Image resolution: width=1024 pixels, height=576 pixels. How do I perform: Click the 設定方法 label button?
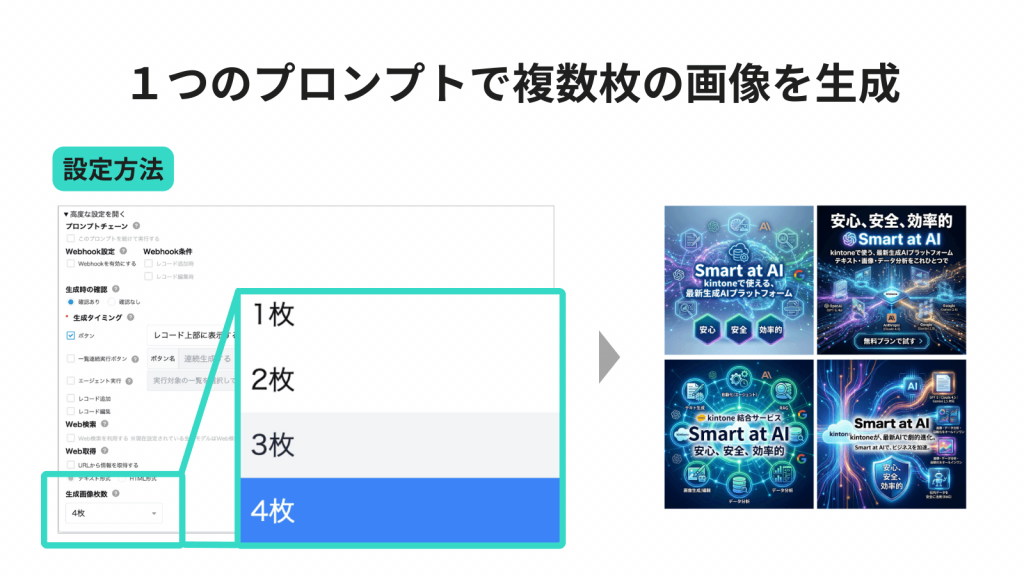[x=113, y=169]
